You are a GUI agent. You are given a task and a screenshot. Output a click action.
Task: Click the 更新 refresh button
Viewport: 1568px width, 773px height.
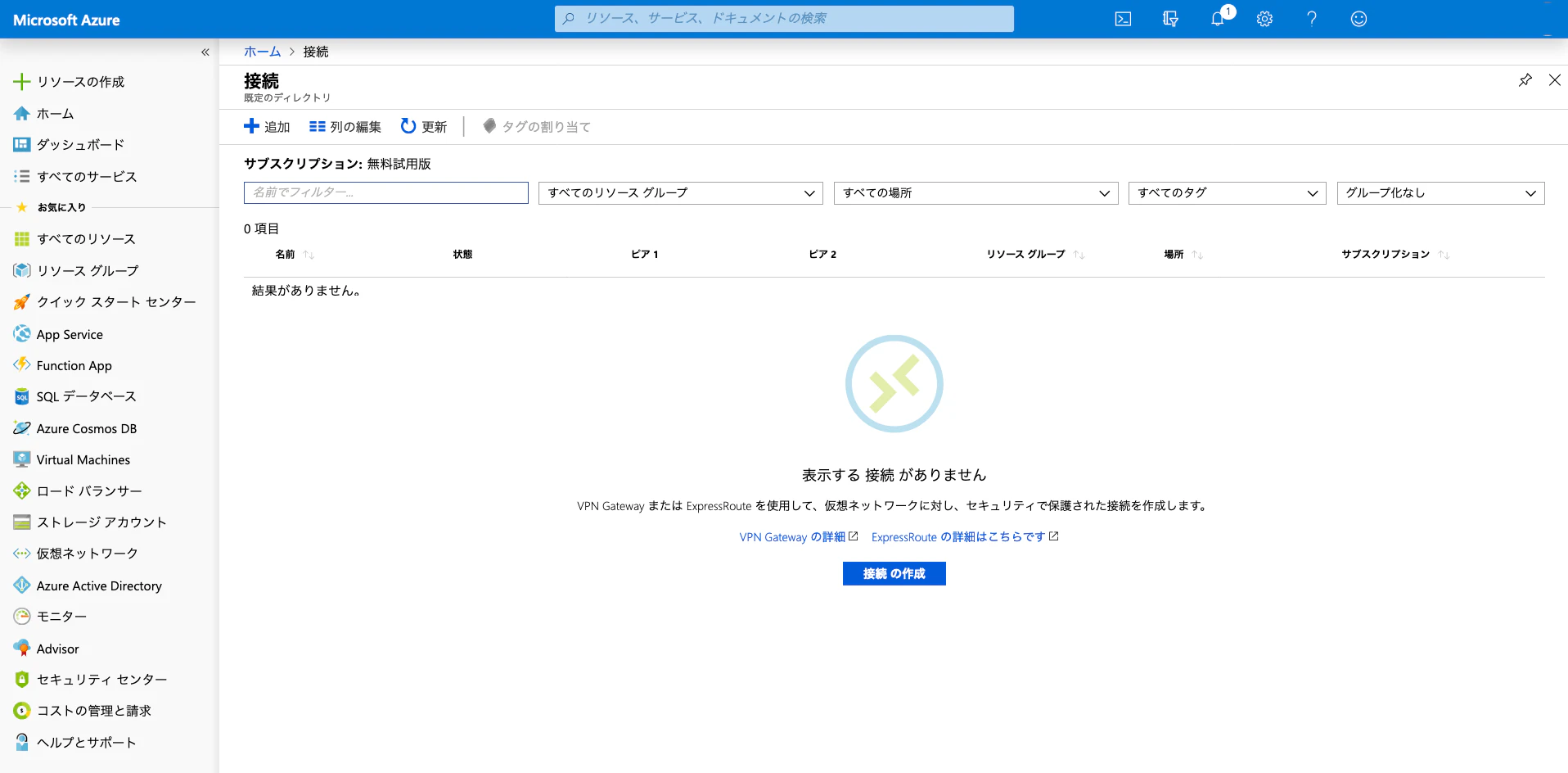(424, 127)
